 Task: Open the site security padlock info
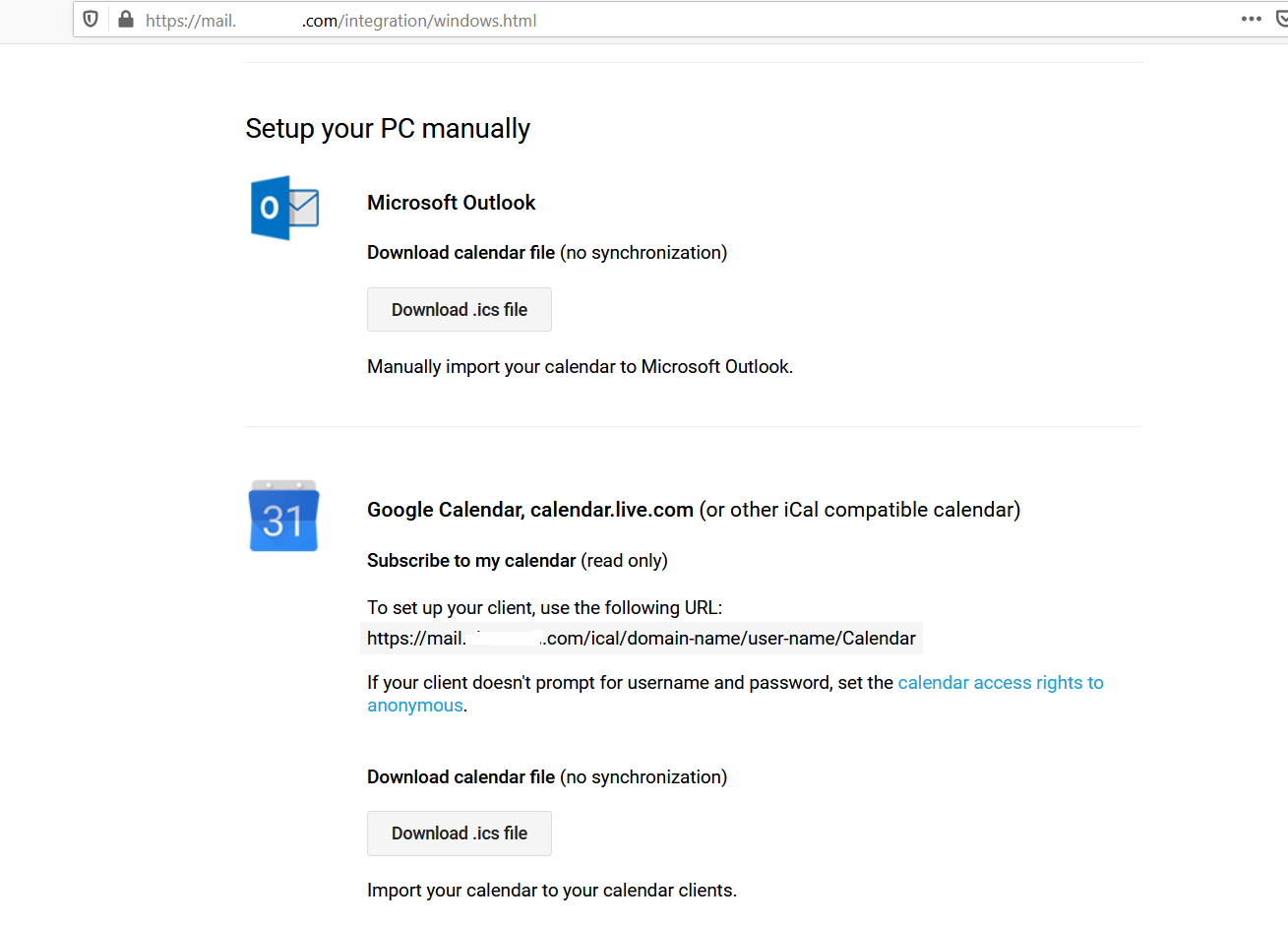126,20
